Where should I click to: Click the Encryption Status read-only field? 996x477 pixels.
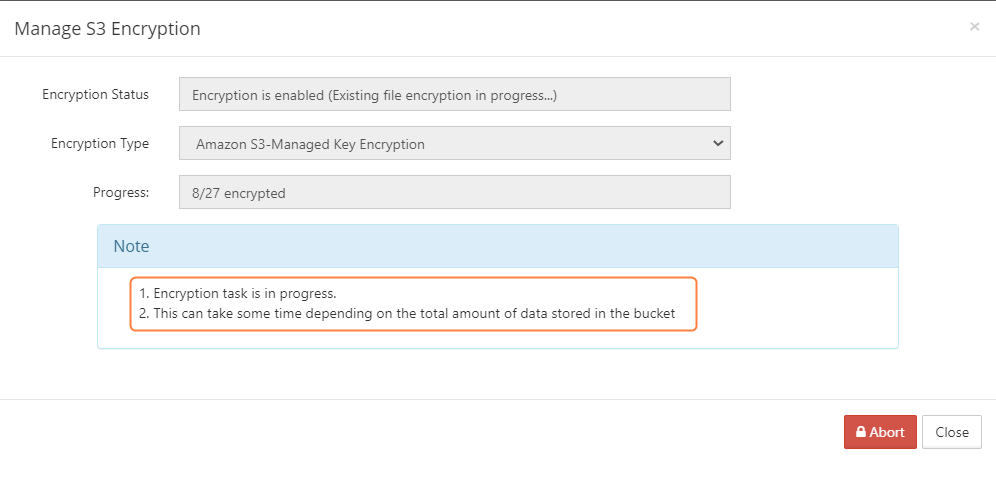[454, 94]
